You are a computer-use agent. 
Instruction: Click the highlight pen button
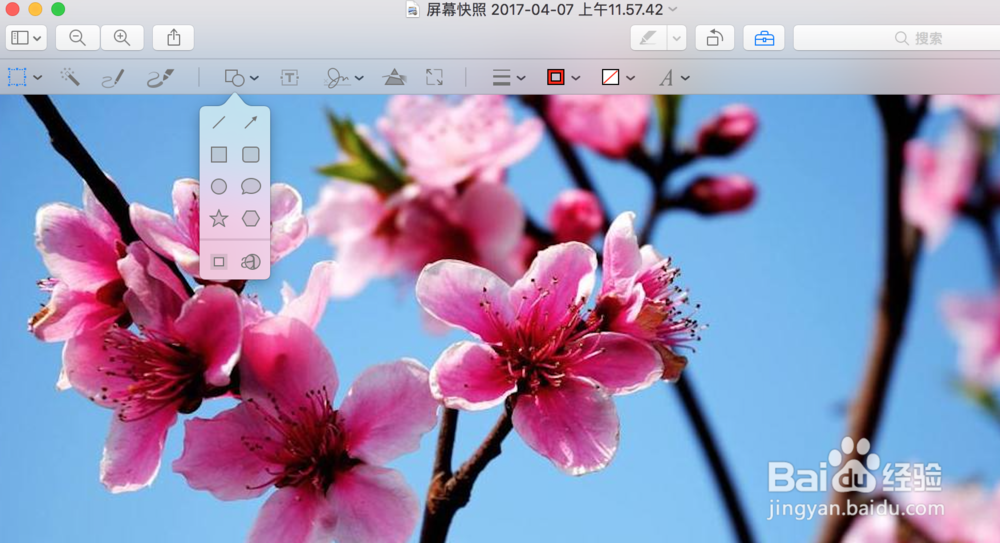649,38
